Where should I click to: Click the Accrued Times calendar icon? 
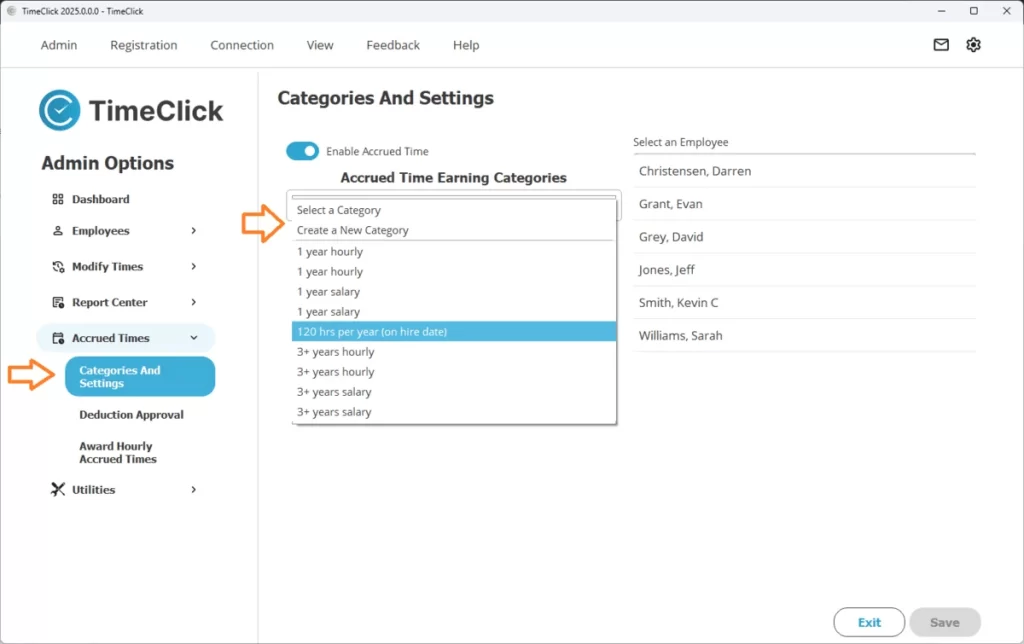click(x=58, y=338)
